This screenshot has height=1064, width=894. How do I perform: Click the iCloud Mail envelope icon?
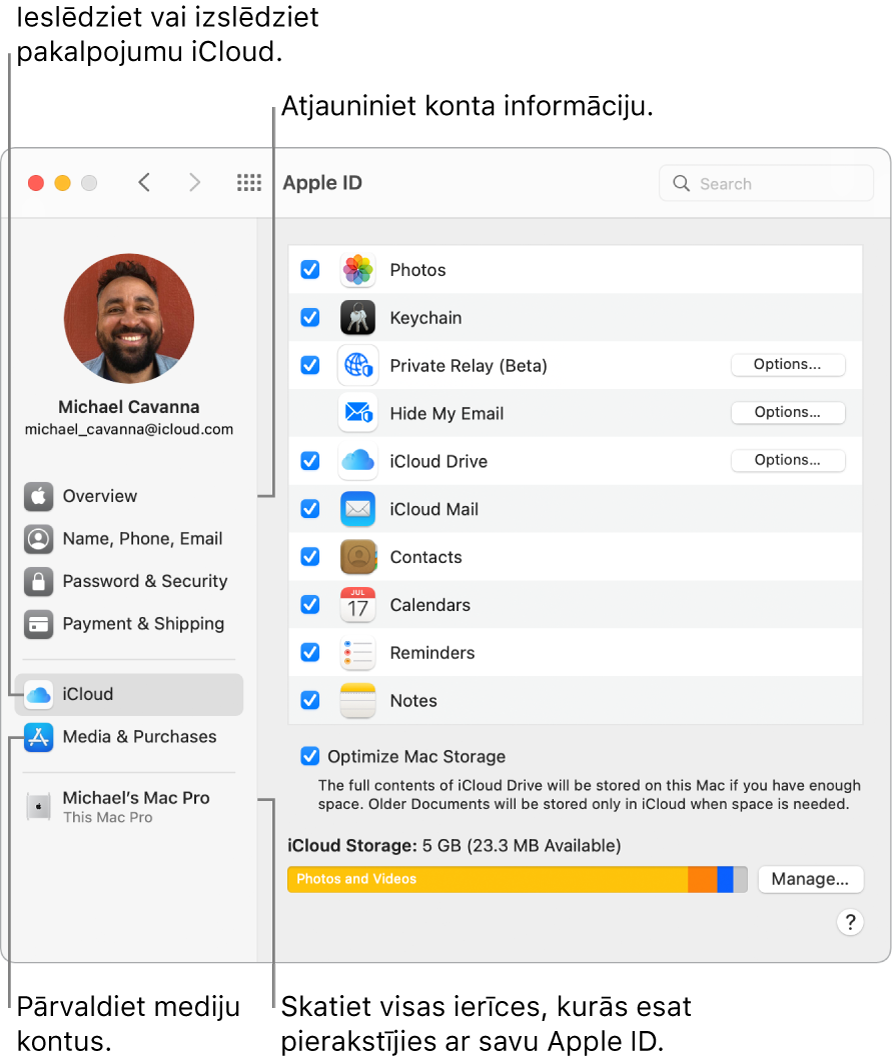(x=358, y=509)
